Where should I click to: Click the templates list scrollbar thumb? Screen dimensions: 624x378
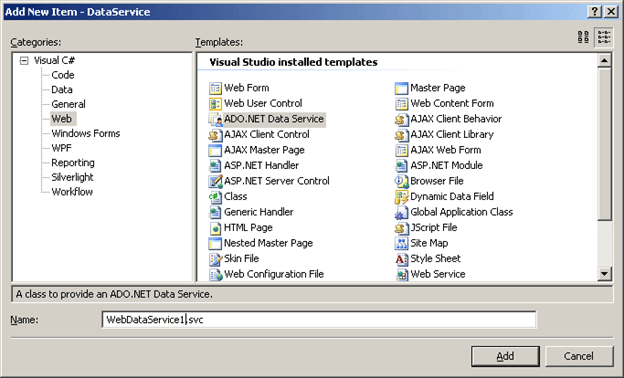604,144
